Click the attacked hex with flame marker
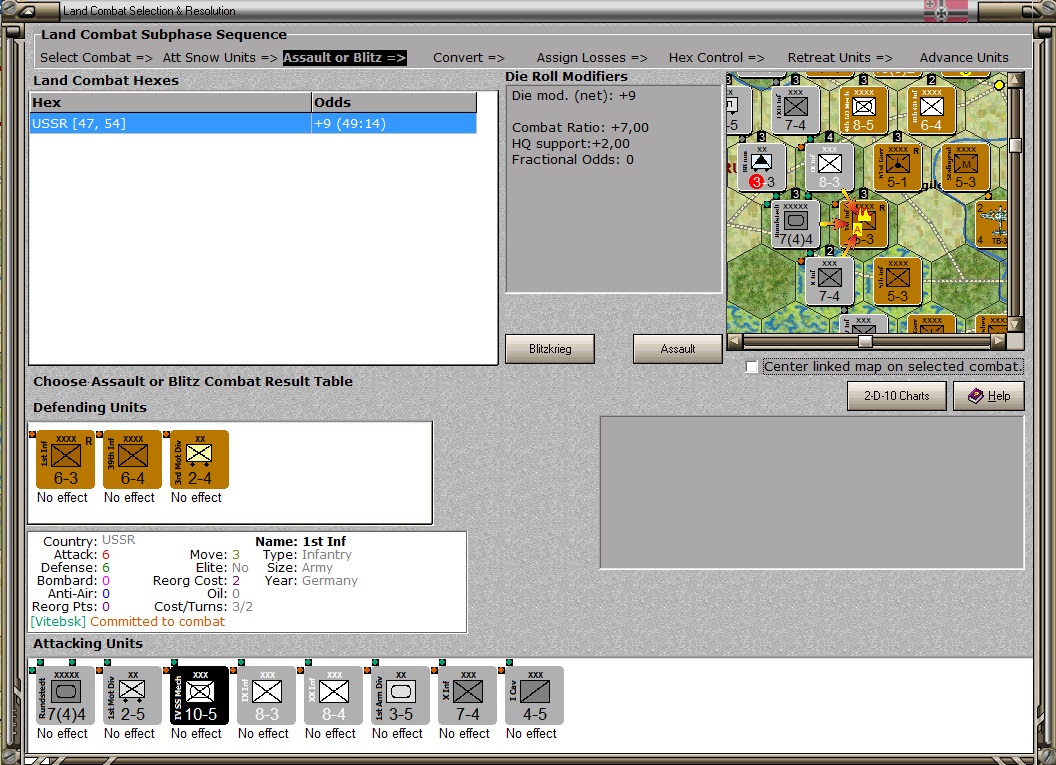1056x765 pixels. pos(863,224)
